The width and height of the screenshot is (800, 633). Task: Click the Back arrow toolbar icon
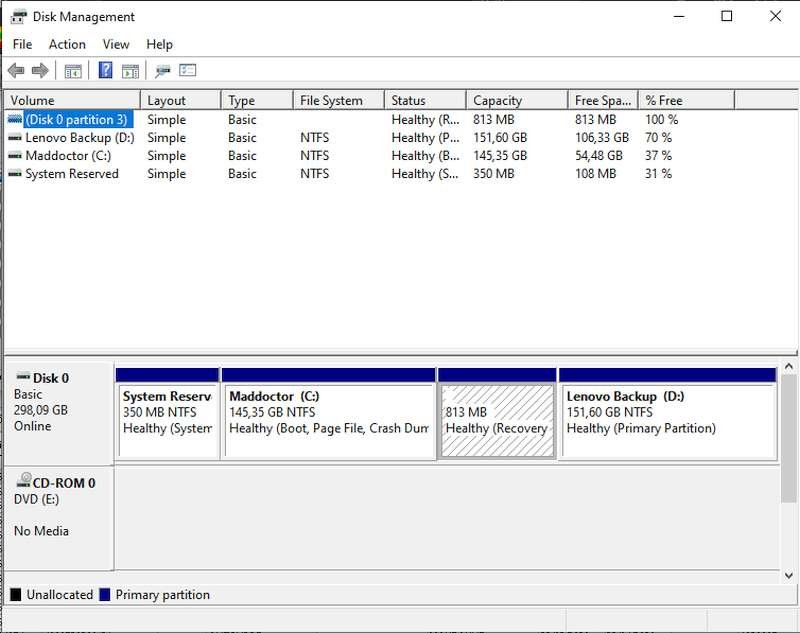pyautogui.click(x=16, y=70)
